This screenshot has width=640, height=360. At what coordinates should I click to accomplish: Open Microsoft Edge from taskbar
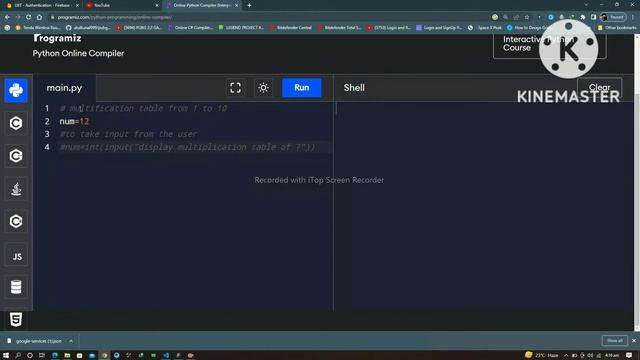pyautogui.click(x=55, y=356)
